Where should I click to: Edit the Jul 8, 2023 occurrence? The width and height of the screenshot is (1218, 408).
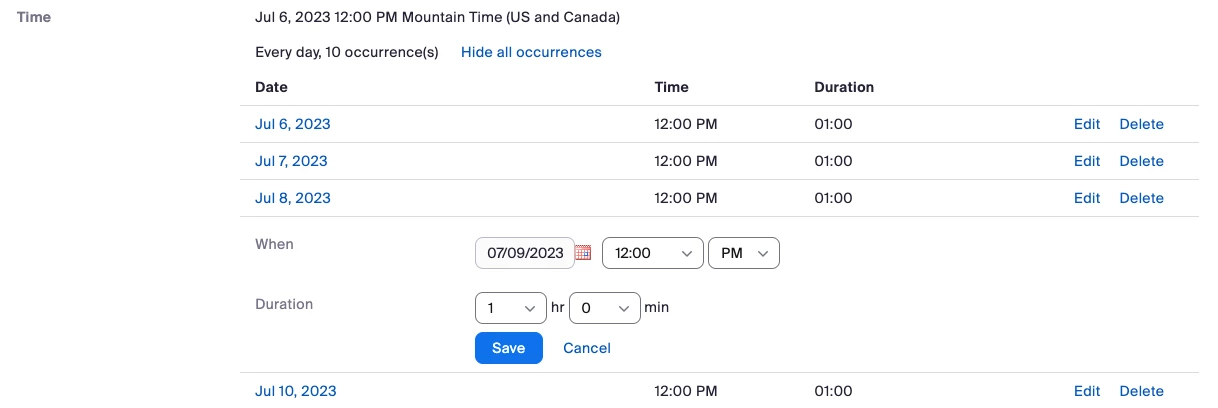tap(1087, 198)
